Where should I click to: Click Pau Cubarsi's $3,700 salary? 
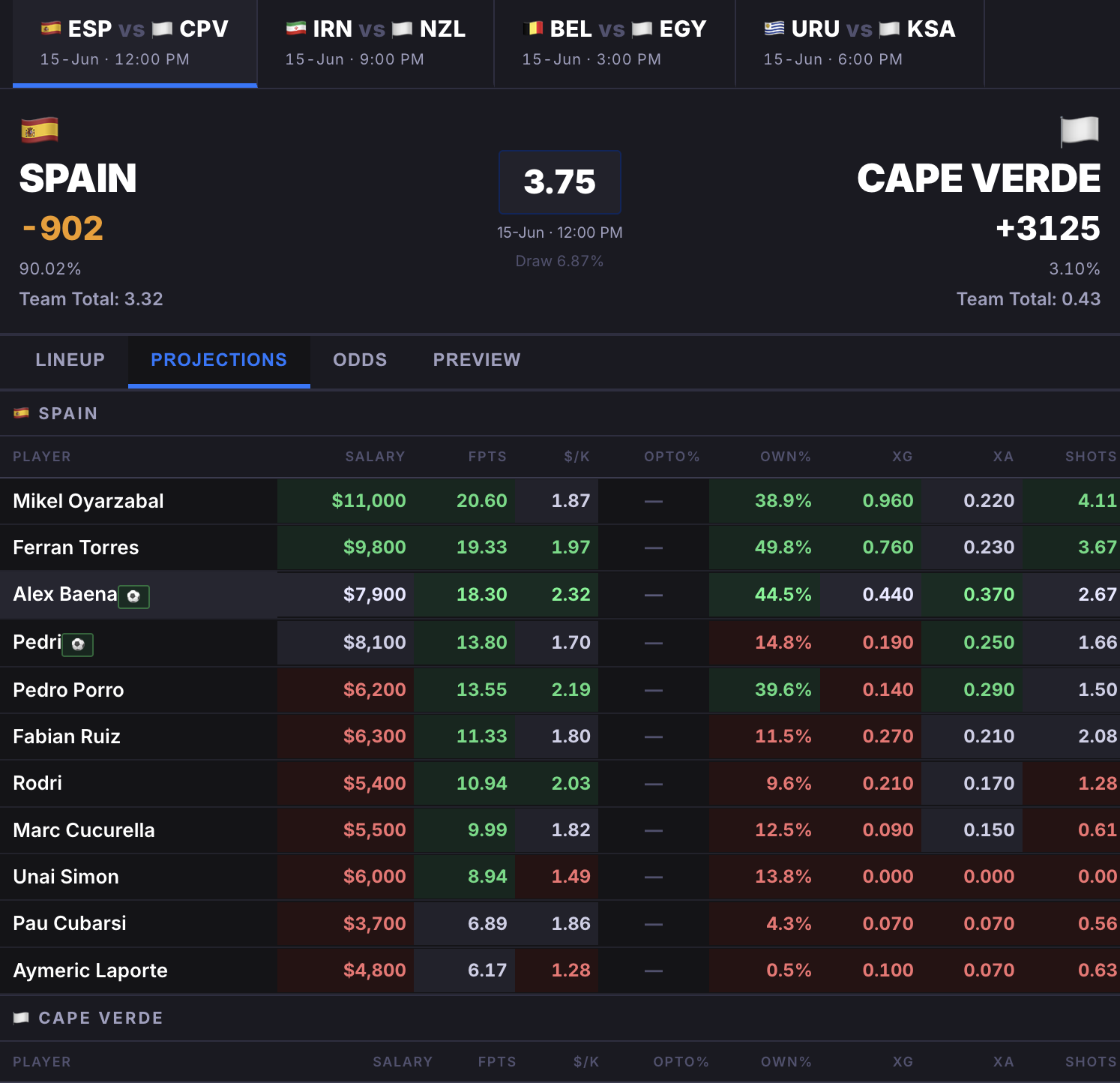(374, 924)
